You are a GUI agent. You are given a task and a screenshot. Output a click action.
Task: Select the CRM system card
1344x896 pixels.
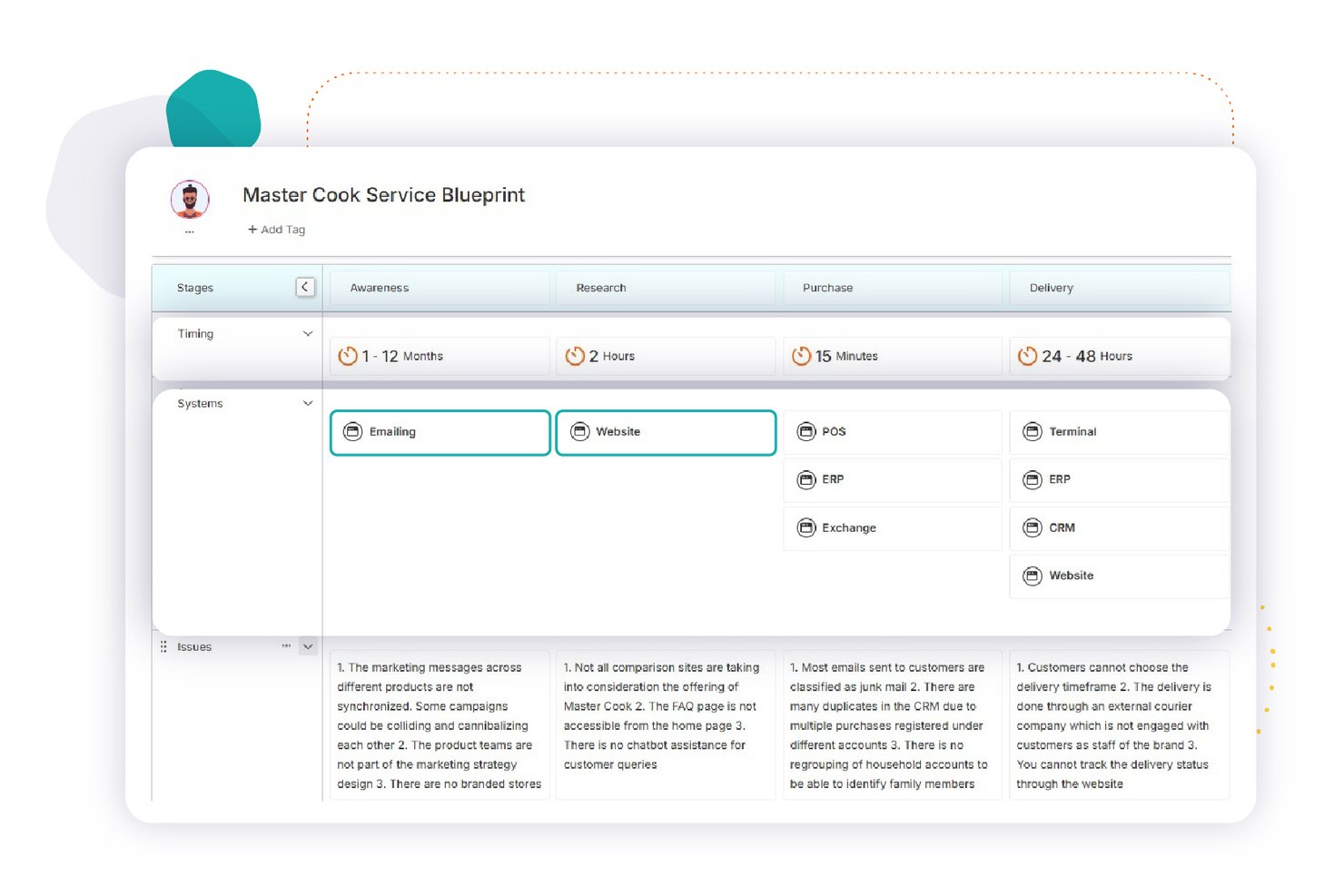point(1120,527)
